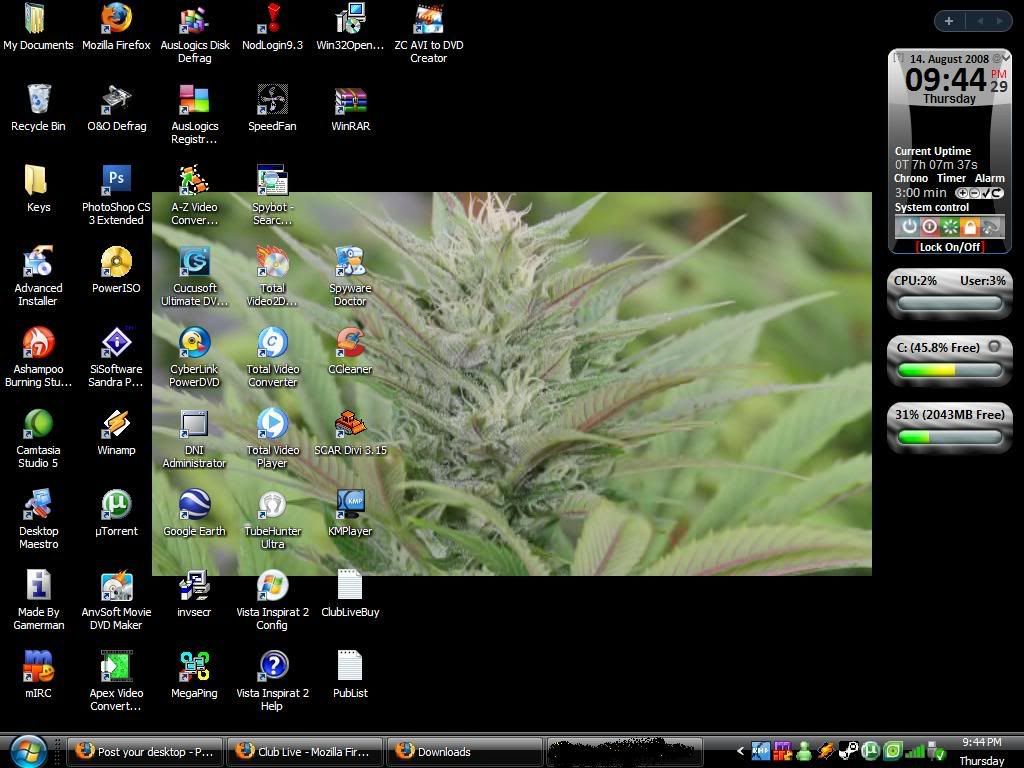This screenshot has width=1024, height=768.
Task: Open the Winamp desktop shortcut
Action: pyautogui.click(x=116, y=425)
